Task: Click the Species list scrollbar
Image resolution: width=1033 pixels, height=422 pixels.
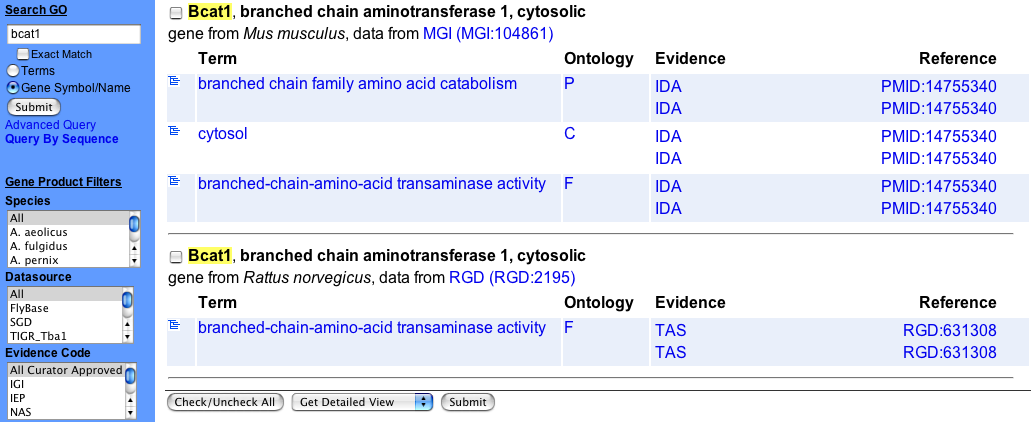Action: [134, 238]
